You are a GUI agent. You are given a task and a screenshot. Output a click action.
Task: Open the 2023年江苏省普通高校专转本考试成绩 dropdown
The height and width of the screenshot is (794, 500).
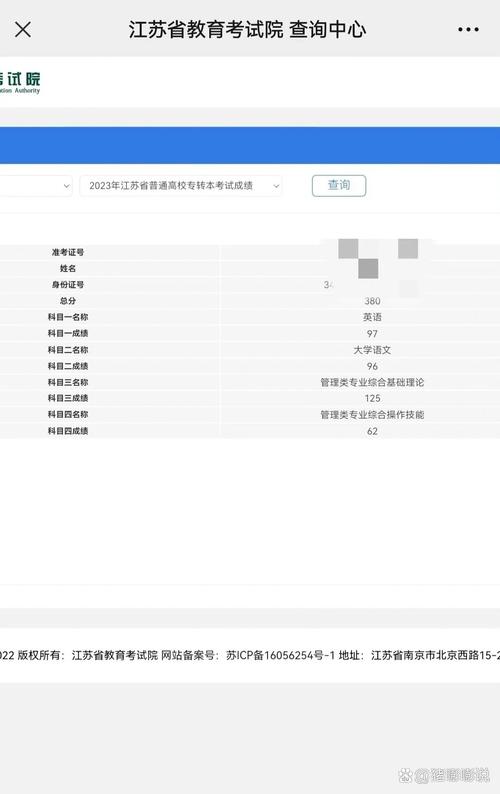click(181, 186)
